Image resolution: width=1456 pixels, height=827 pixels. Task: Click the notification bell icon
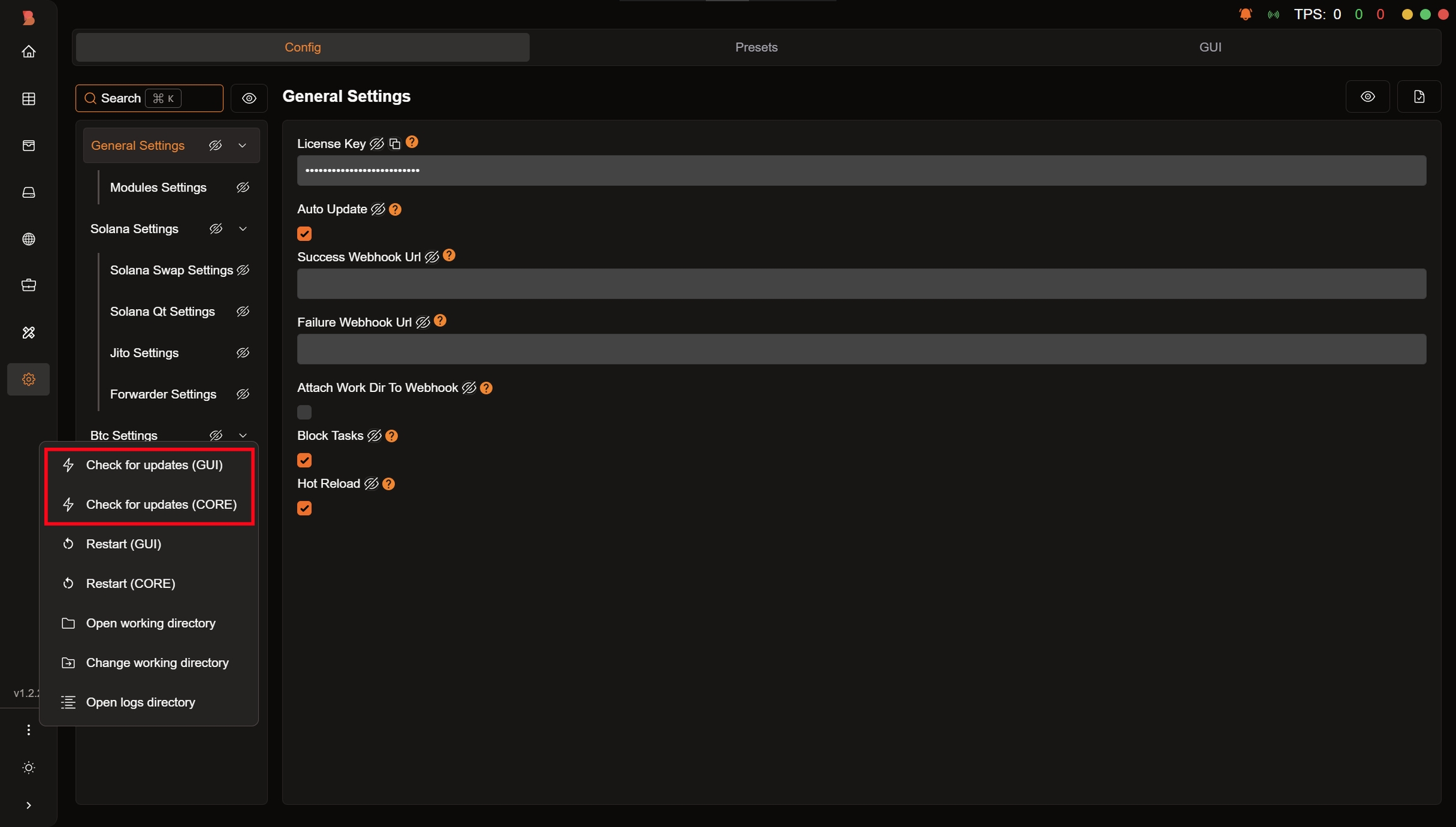[1245, 14]
